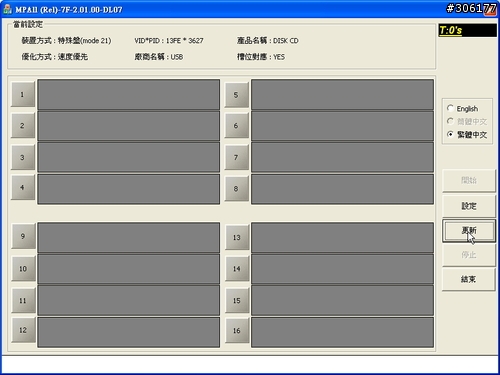Click port button 3

pyautogui.click(x=23, y=157)
